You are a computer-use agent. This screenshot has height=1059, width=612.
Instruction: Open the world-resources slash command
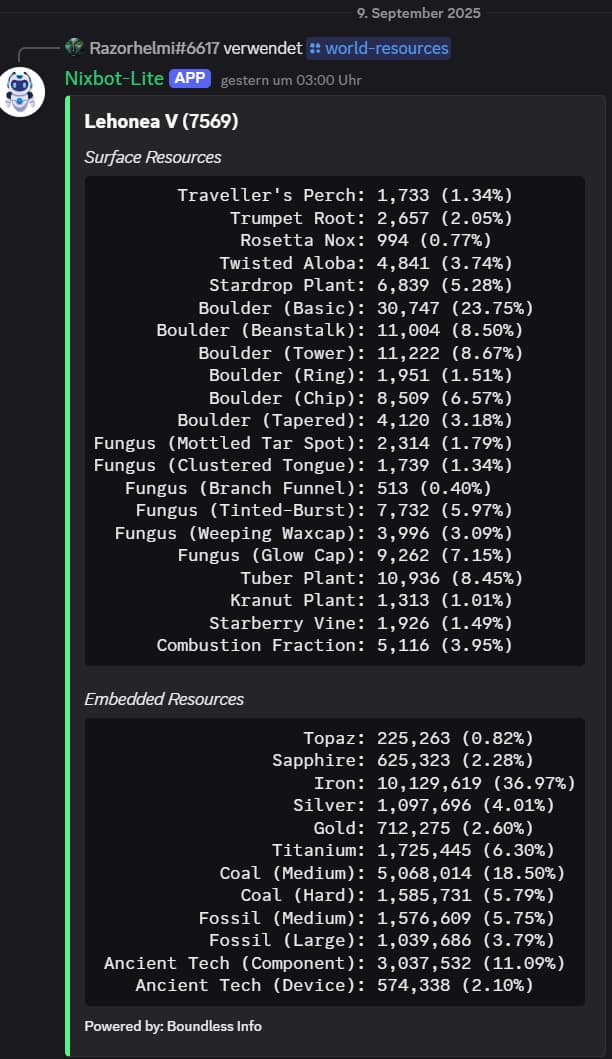(x=379, y=49)
